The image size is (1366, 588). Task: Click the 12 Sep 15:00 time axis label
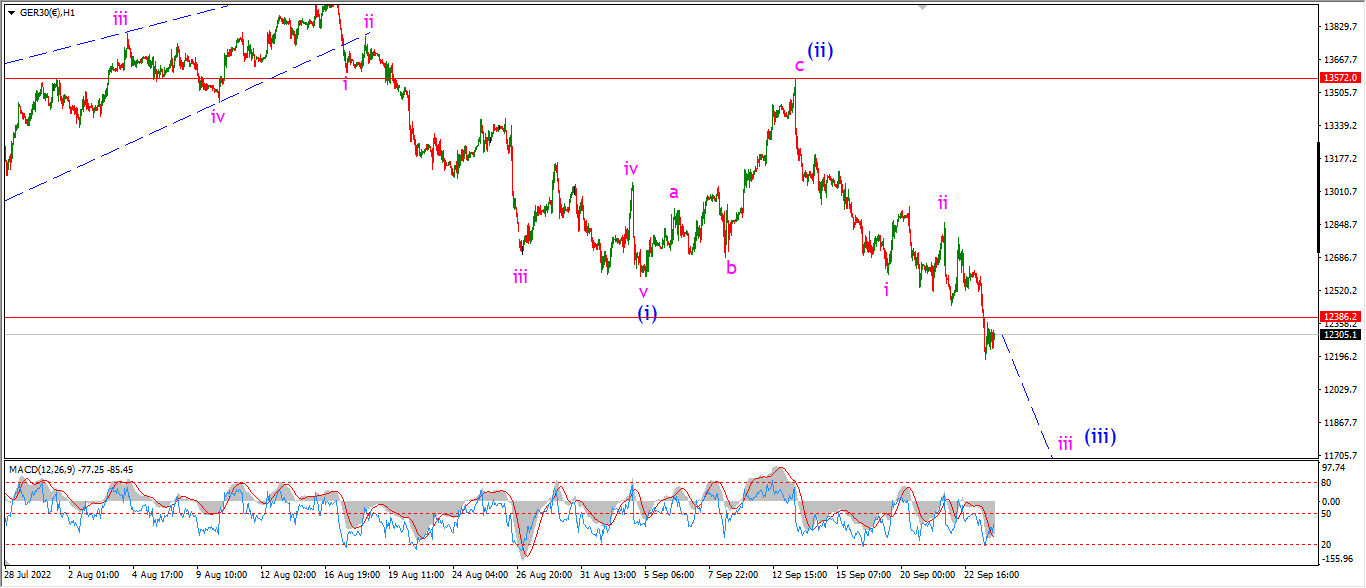[799, 575]
